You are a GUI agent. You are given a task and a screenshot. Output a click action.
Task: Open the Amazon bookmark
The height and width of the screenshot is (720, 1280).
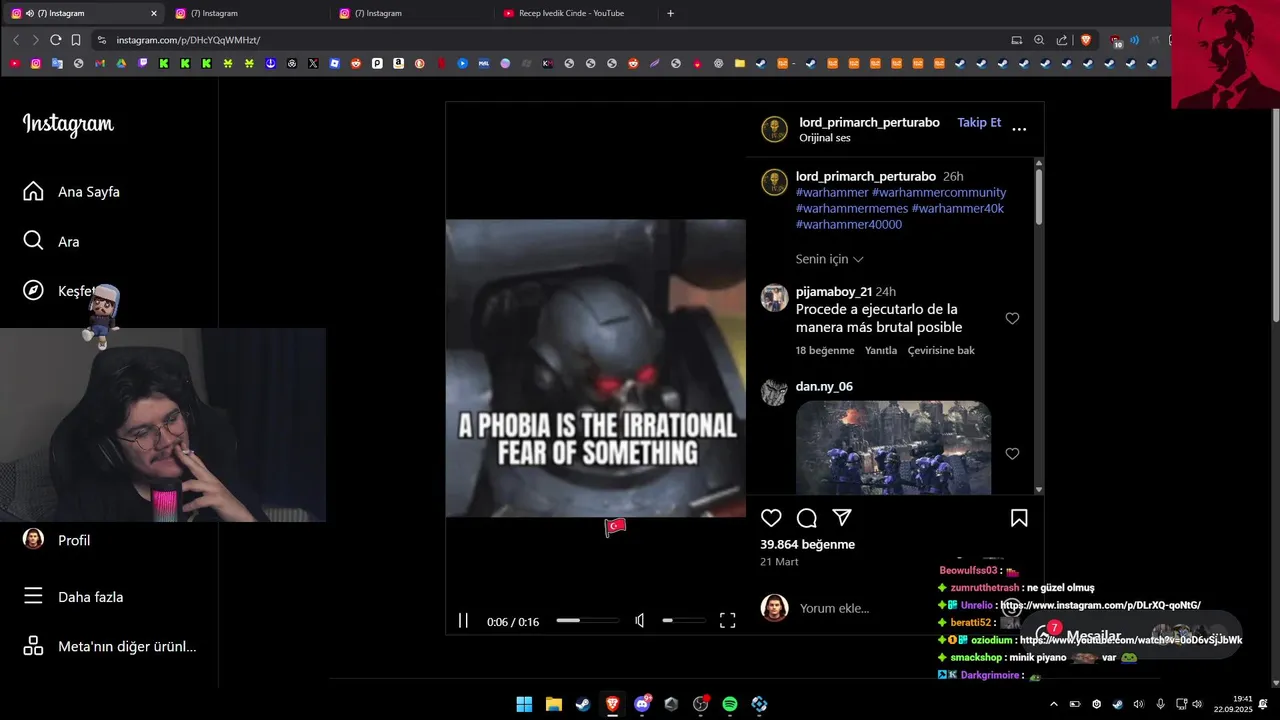pos(398,63)
